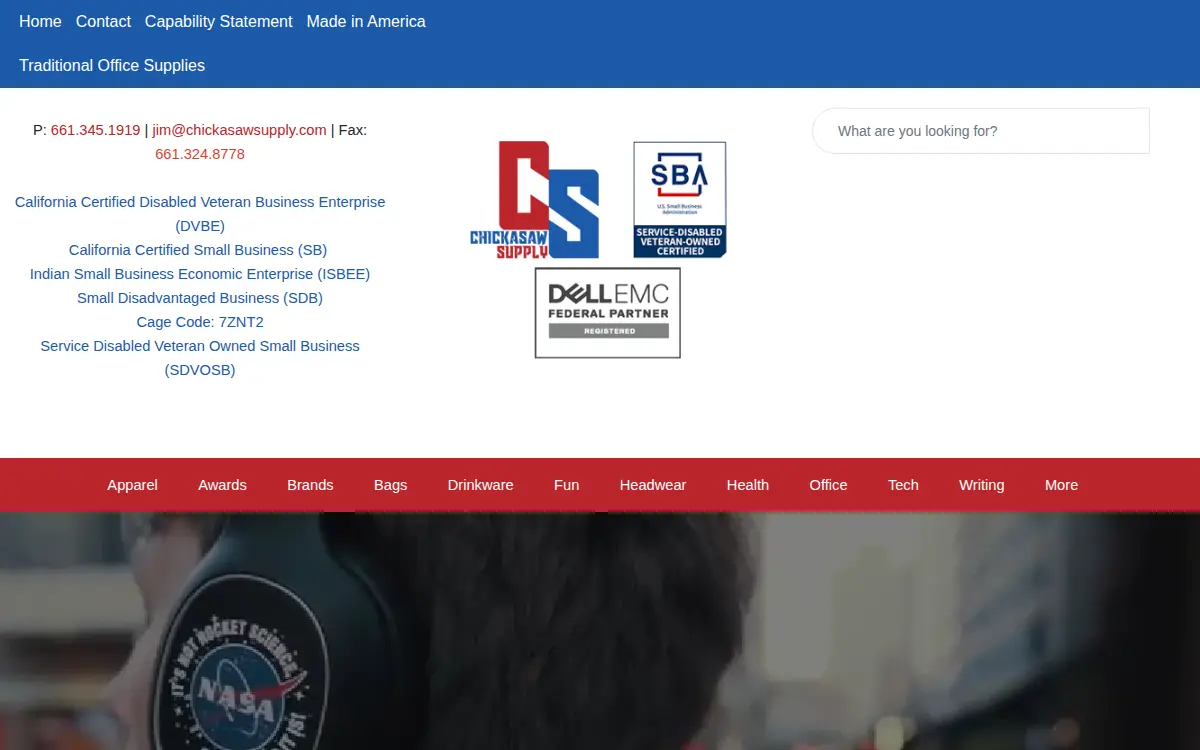This screenshot has height=750, width=1200.
Task: Click 'California Certified Small Business (SB)' text
Action: [x=198, y=250]
